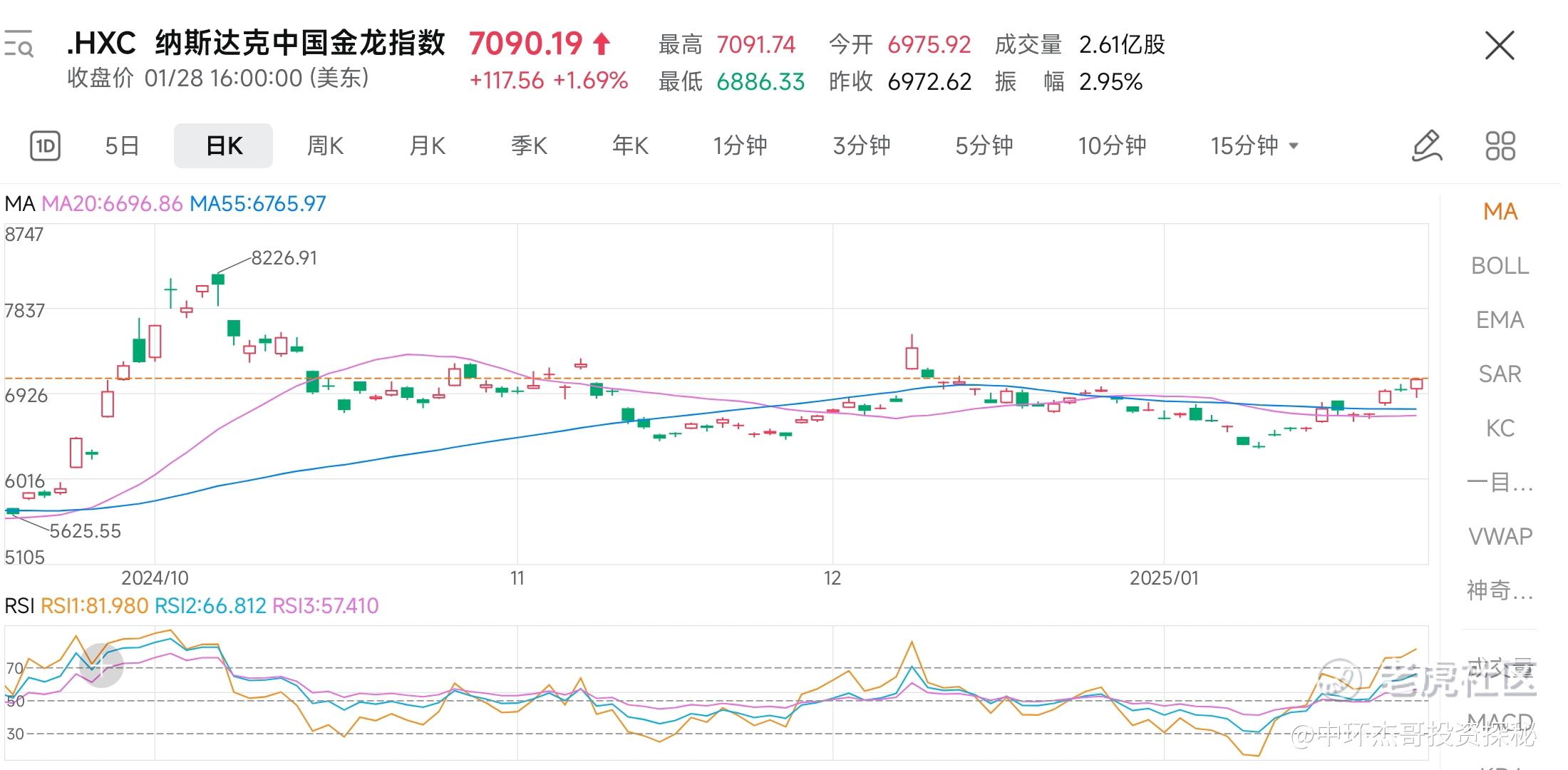This screenshot has width=1568, height=770.
Task: Select the 神奇… indicator
Action: click(1500, 590)
